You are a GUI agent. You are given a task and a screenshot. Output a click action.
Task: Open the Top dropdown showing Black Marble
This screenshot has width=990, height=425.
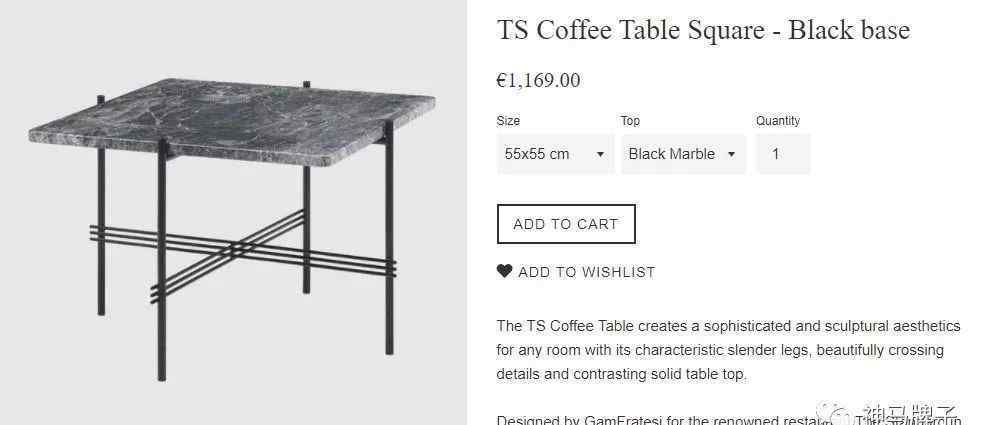pos(683,154)
